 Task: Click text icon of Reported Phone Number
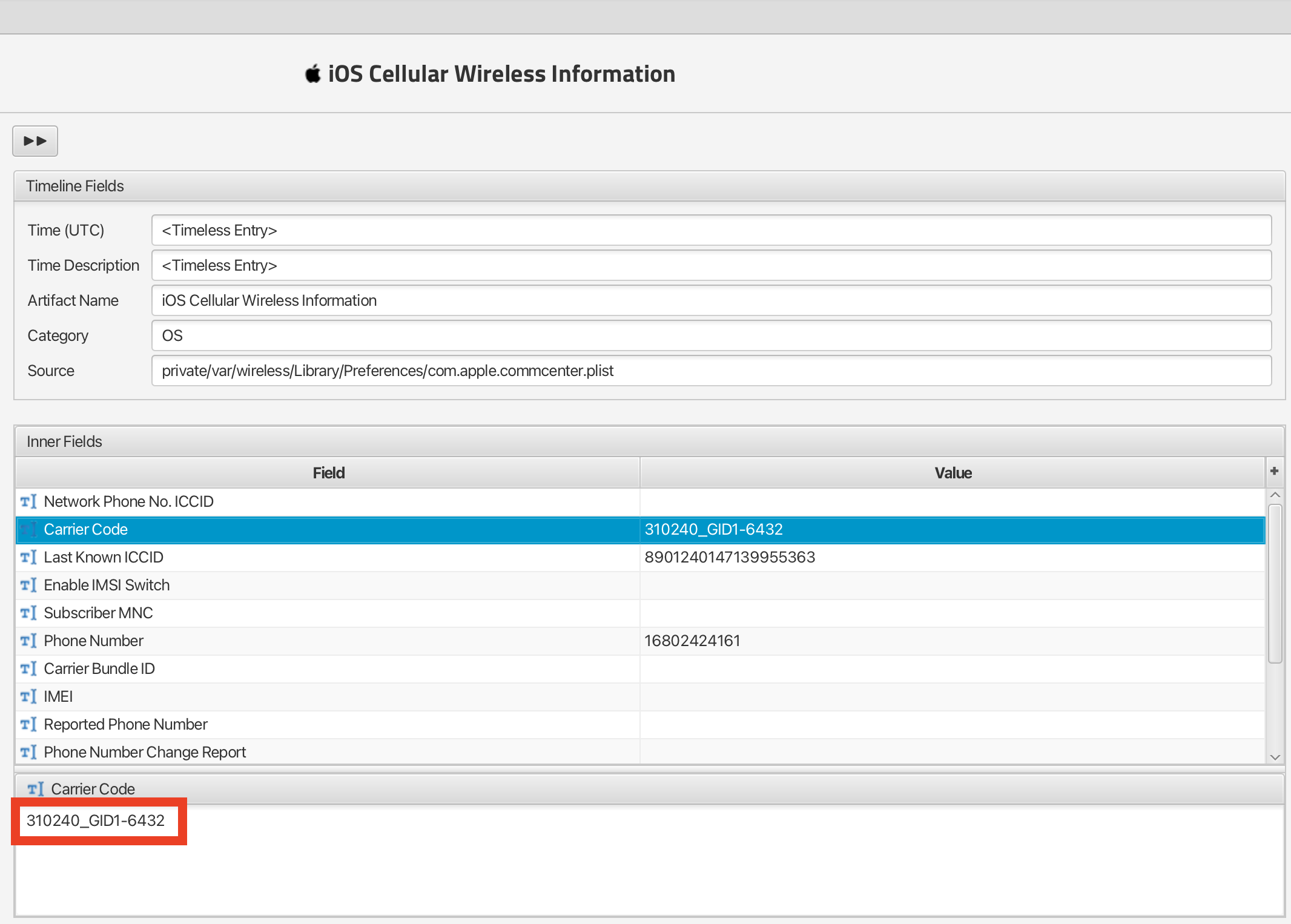coord(28,724)
